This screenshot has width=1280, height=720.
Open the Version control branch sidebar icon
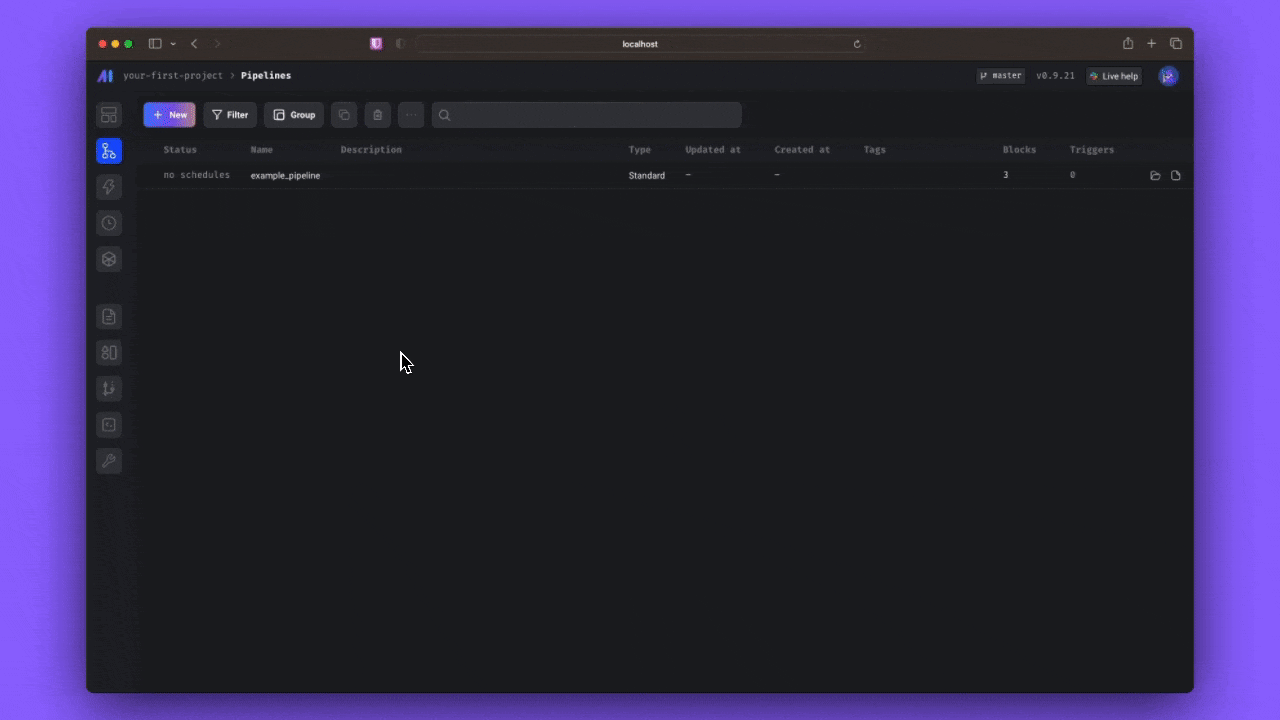(109, 389)
